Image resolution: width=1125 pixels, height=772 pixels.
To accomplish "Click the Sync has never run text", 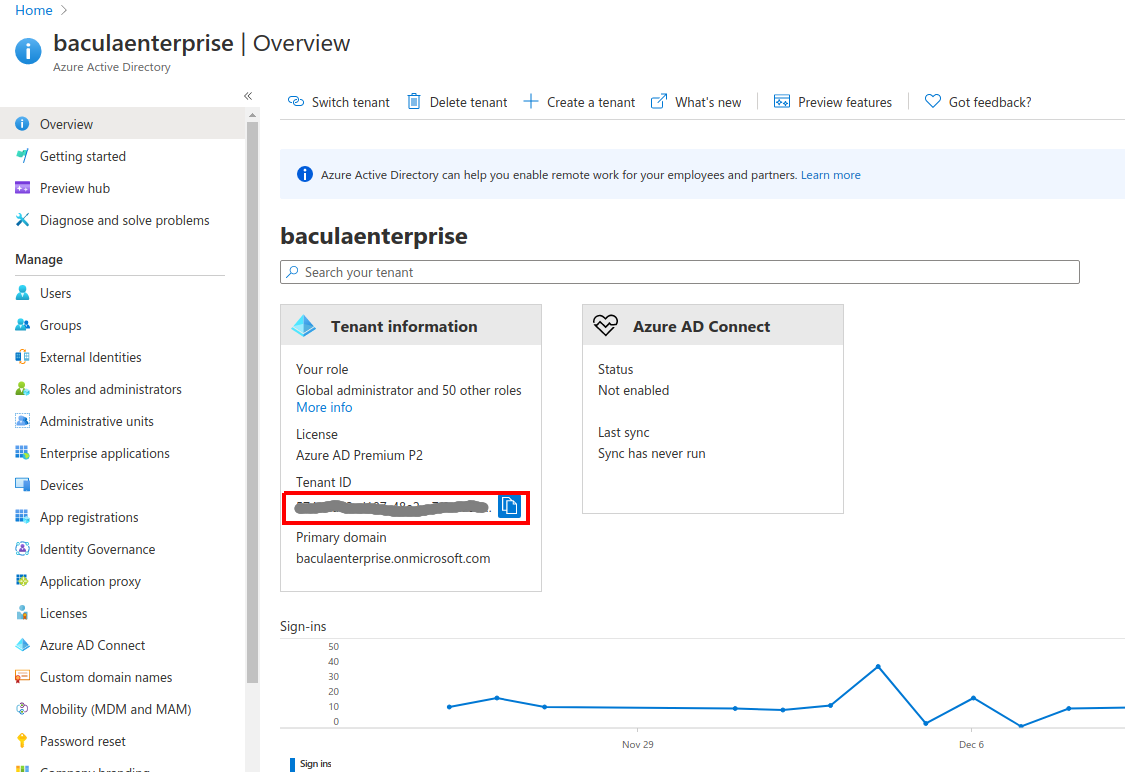I will tap(651, 453).
